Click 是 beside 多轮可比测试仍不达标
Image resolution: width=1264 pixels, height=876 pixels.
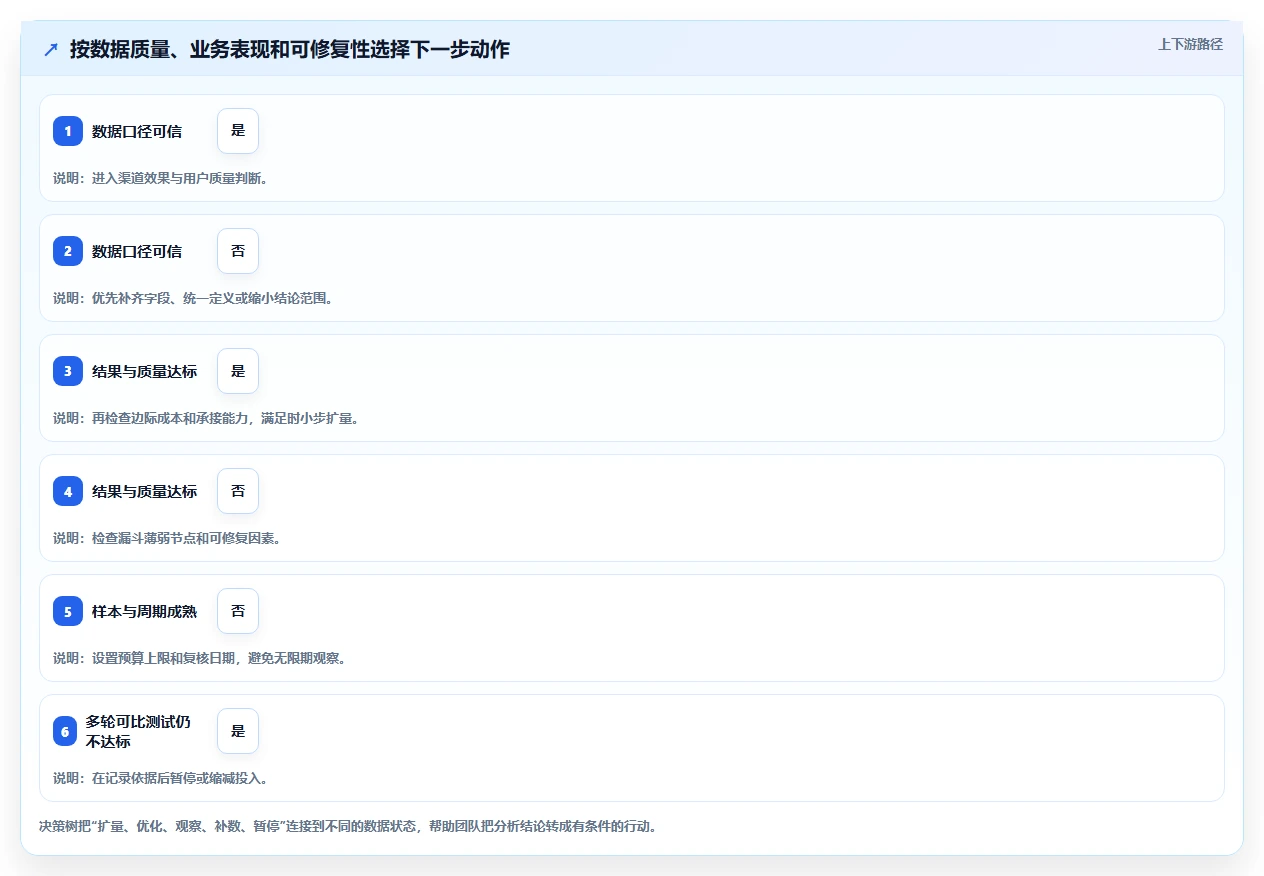tap(238, 731)
